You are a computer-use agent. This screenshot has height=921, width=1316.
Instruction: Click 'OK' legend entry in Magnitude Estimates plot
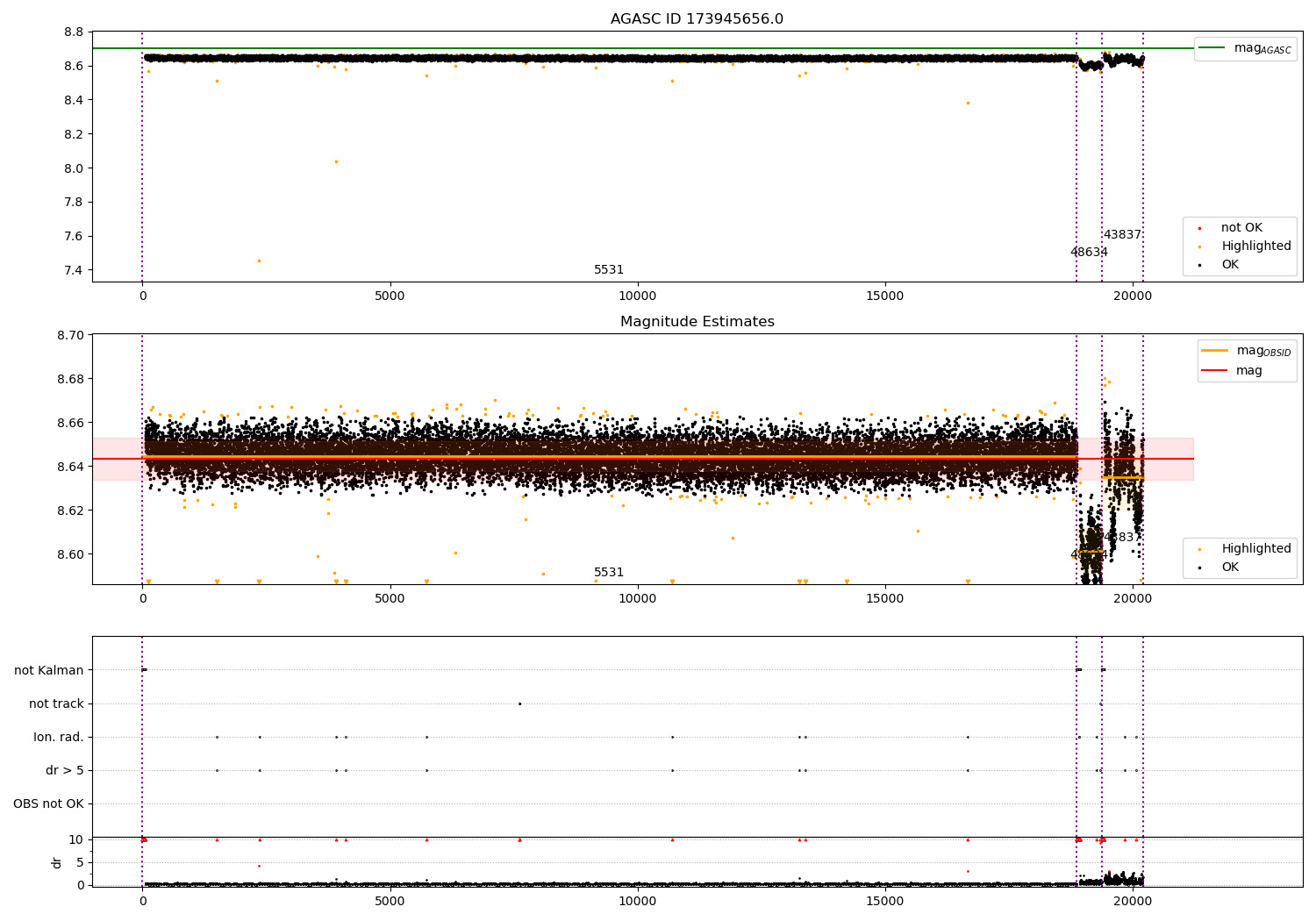[x=1230, y=568]
